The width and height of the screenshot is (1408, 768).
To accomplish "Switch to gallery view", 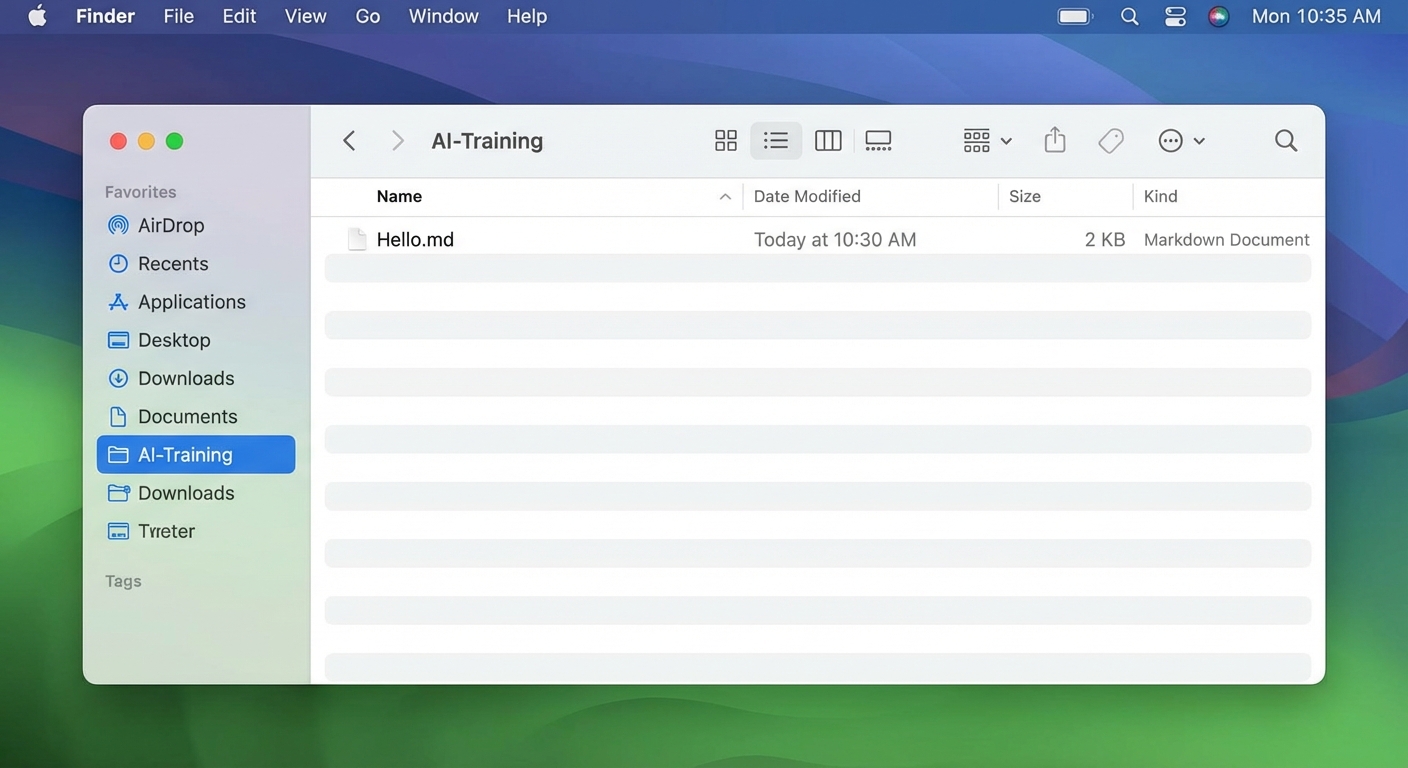I will 878,140.
